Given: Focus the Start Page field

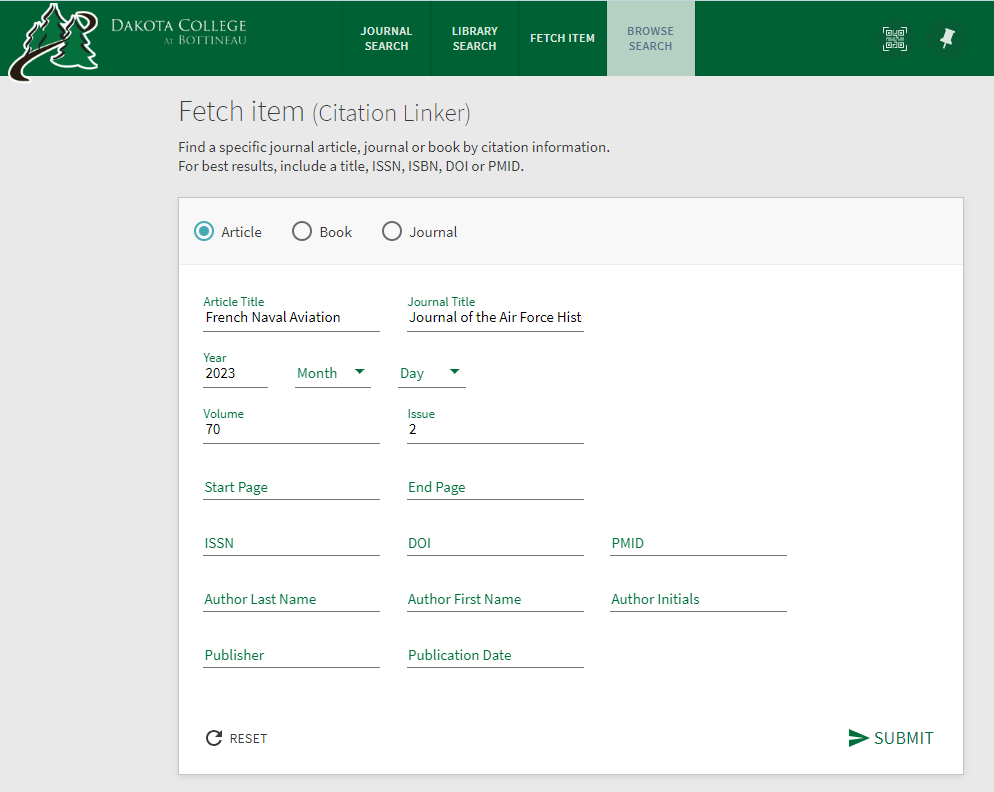Looking at the screenshot, I should tap(292, 487).
